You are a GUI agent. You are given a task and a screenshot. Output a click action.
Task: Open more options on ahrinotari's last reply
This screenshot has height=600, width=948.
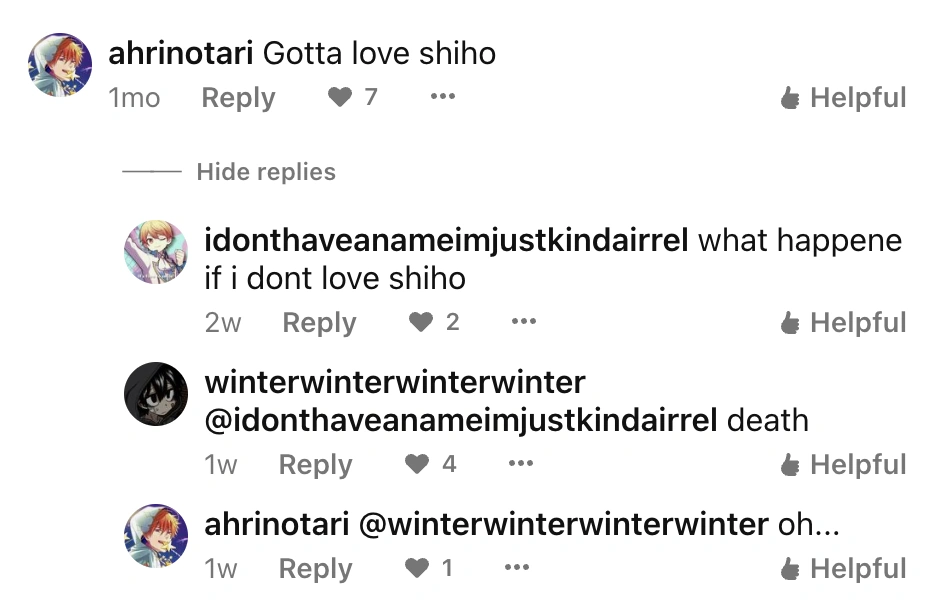pyautogui.click(x=517, y=567)
